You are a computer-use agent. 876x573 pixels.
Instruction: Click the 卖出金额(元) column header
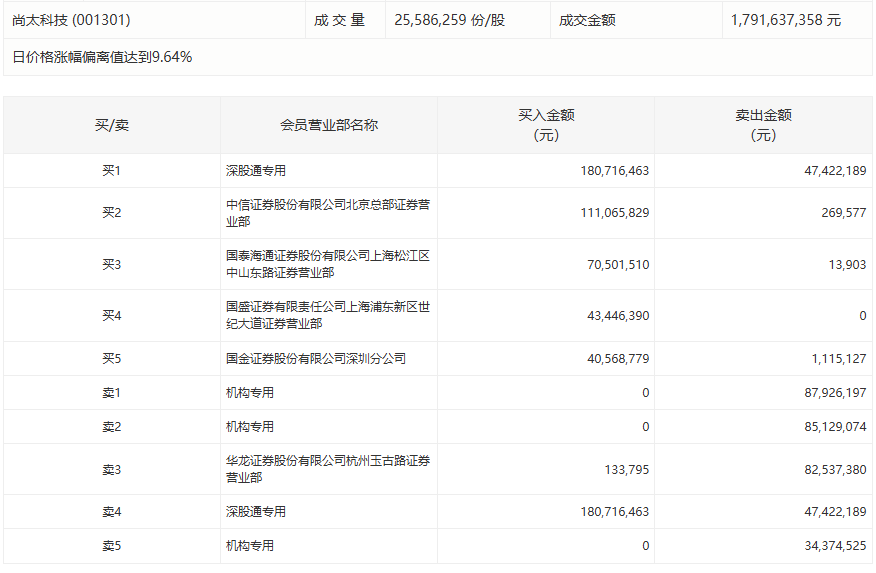pyautogui.click(x=763, y=125)
